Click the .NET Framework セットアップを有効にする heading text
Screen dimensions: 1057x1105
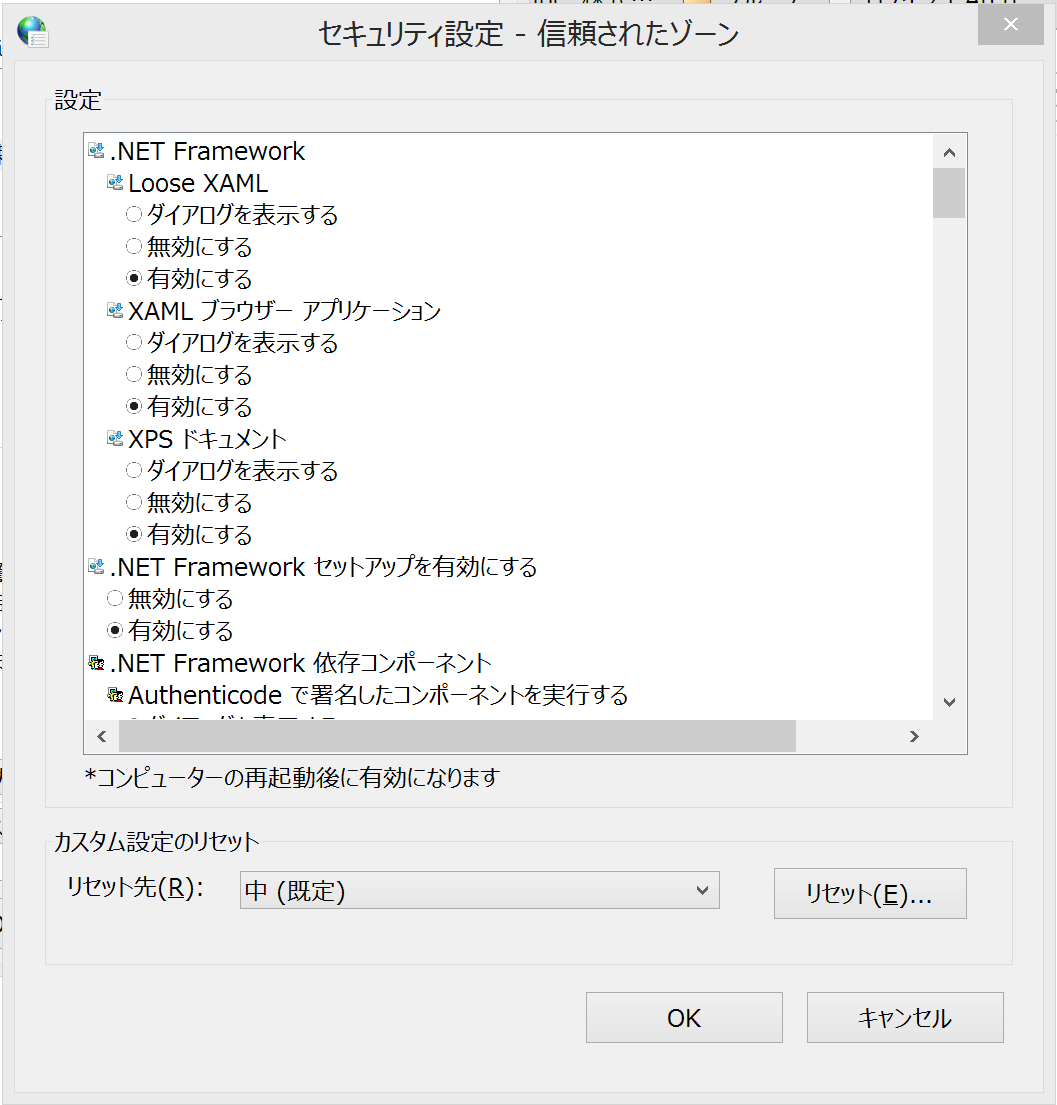323,567
